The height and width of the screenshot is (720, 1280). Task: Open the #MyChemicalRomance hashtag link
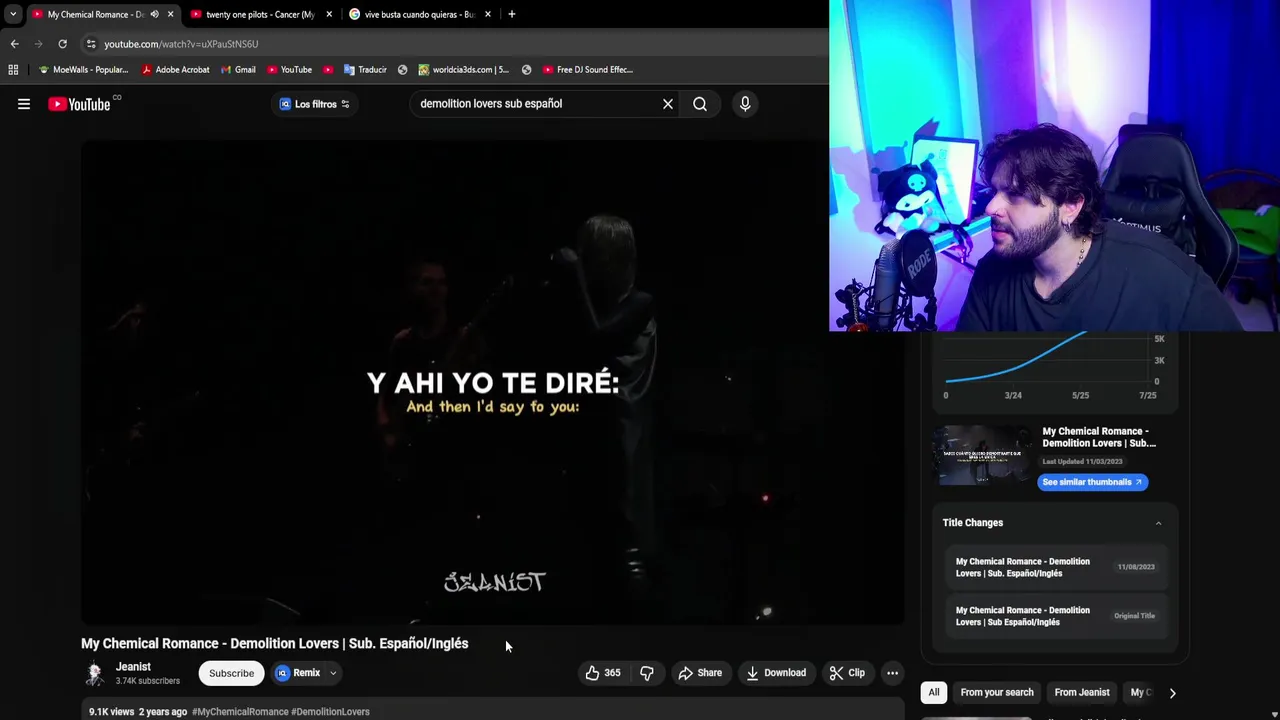pyautogui.click(x=239, y=712)
